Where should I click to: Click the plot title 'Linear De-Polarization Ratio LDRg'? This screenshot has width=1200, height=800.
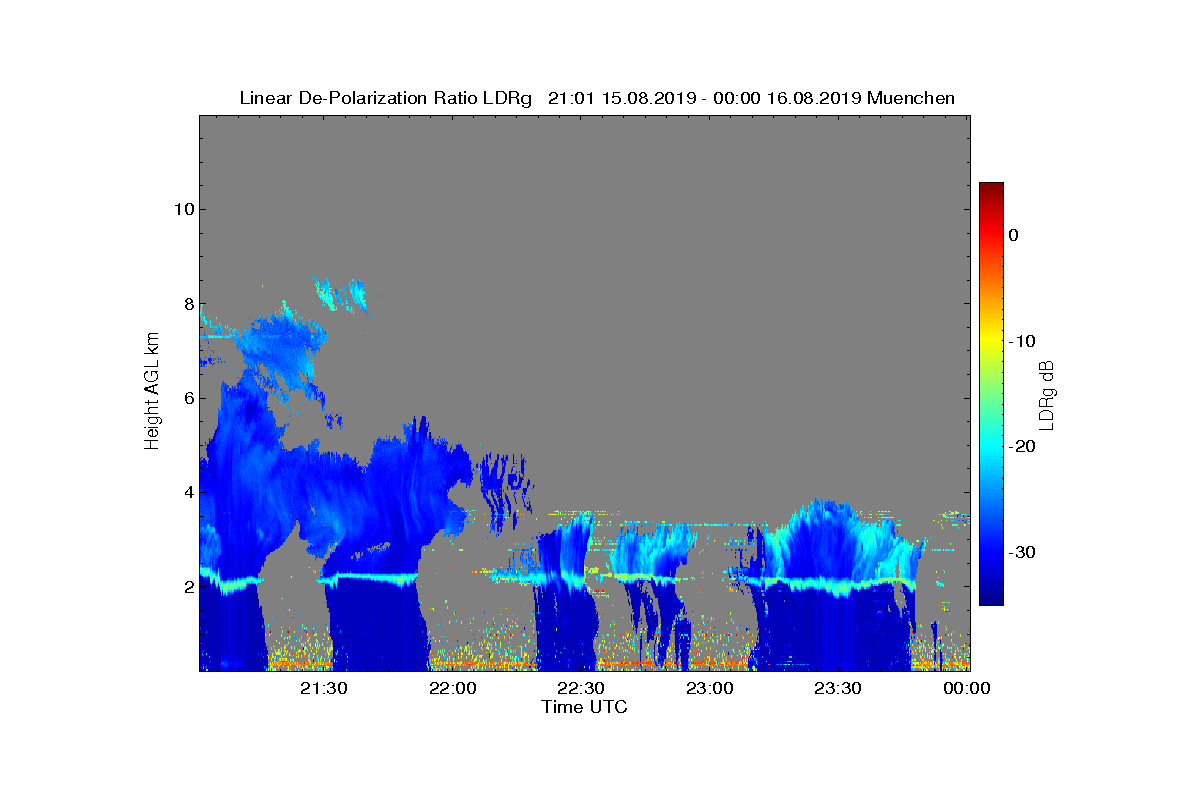386,98
